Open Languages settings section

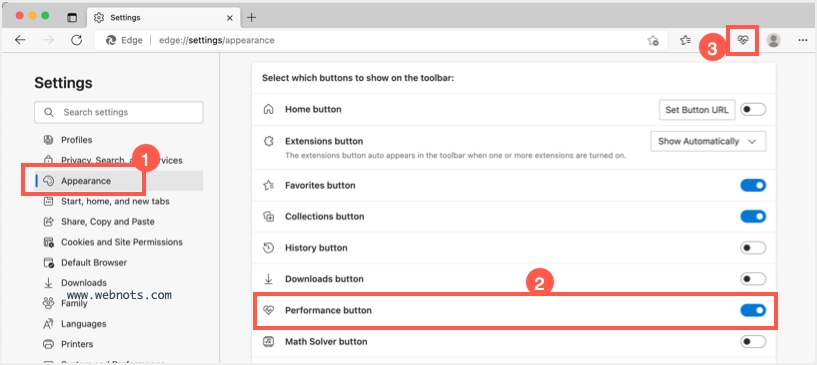pos(83,323)
